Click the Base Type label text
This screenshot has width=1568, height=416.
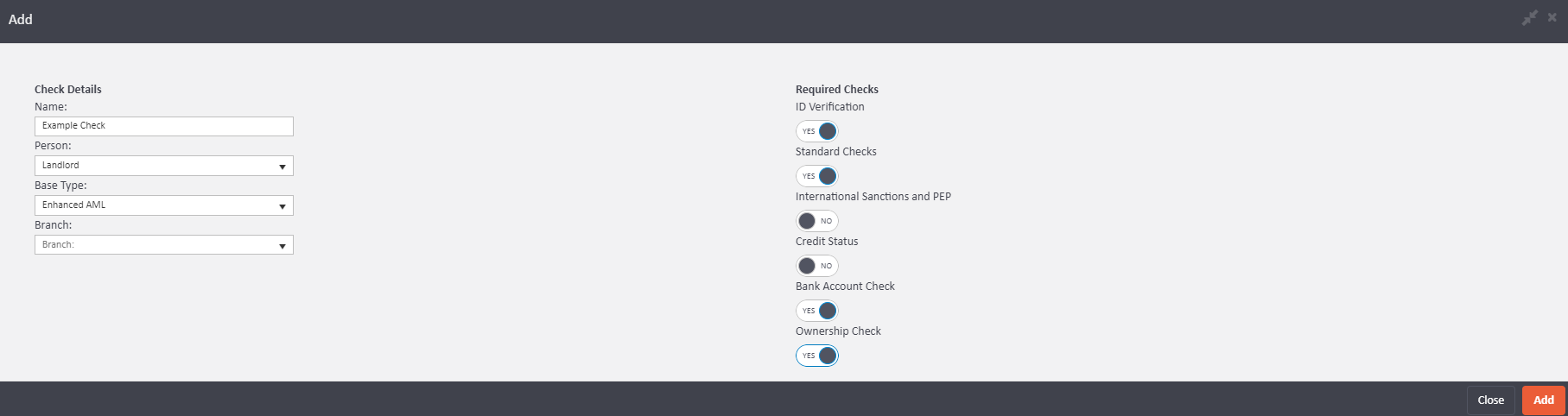[x=60, y=186]
